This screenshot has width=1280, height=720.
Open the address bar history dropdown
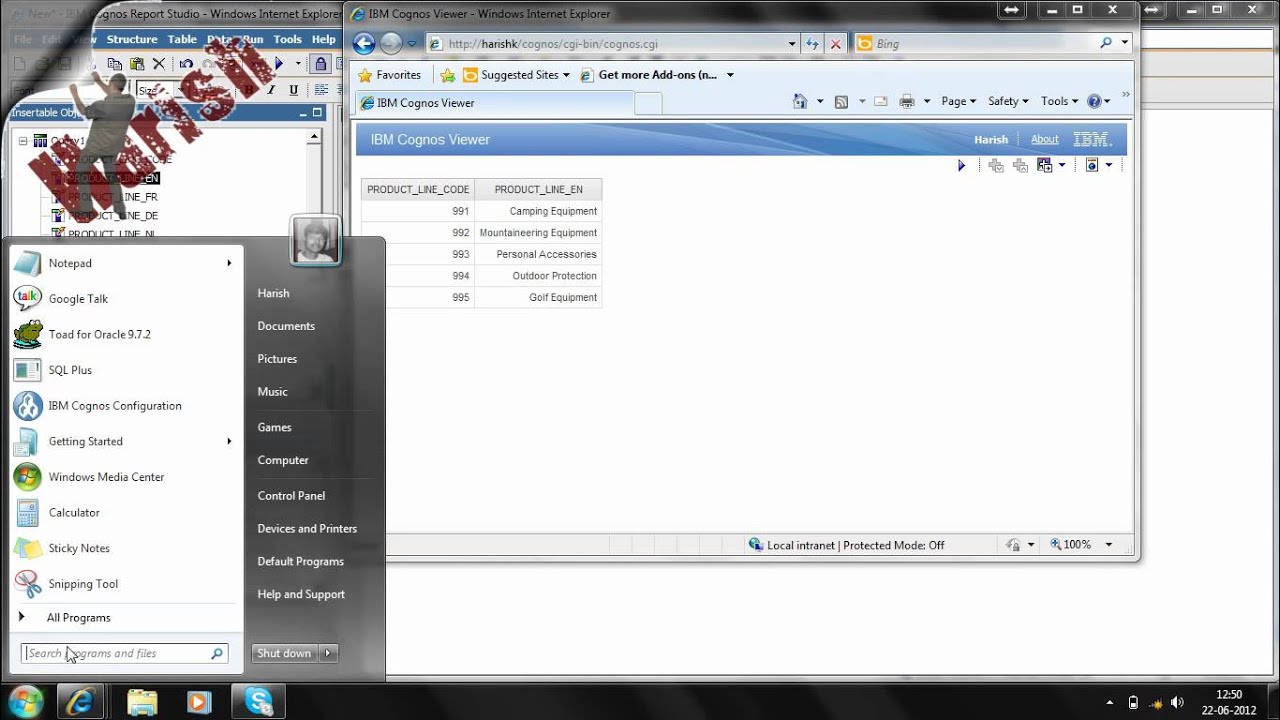pyautogui.click(x=792, y=44)
